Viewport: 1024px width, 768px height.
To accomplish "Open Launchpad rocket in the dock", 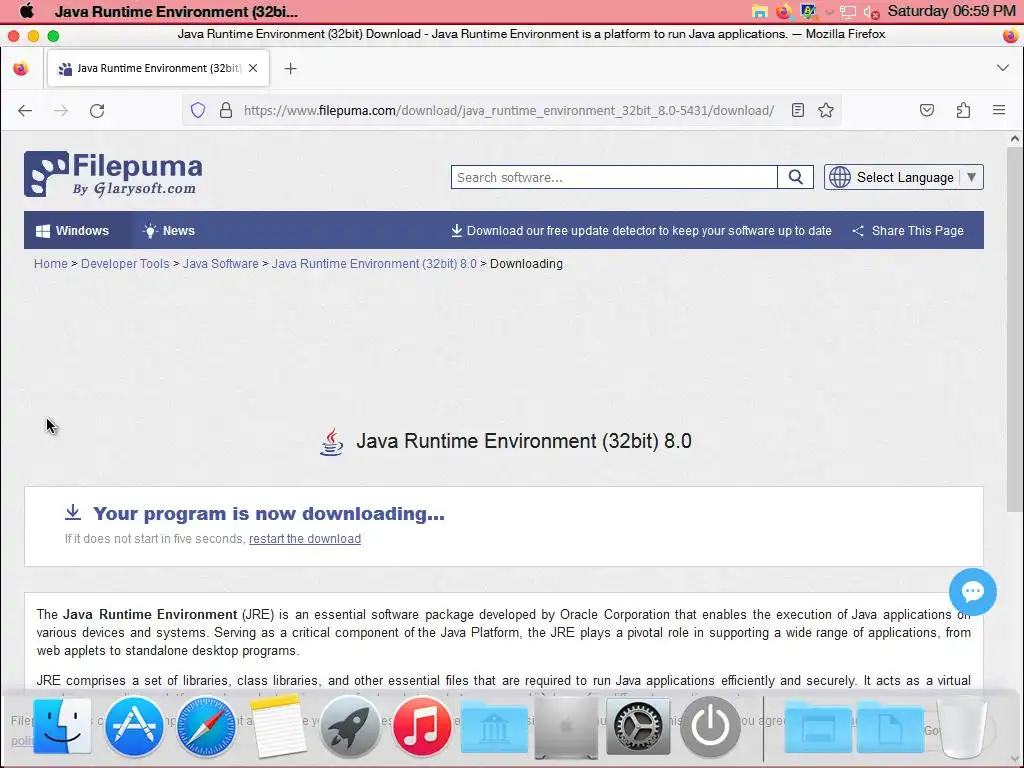I will 349,726.
